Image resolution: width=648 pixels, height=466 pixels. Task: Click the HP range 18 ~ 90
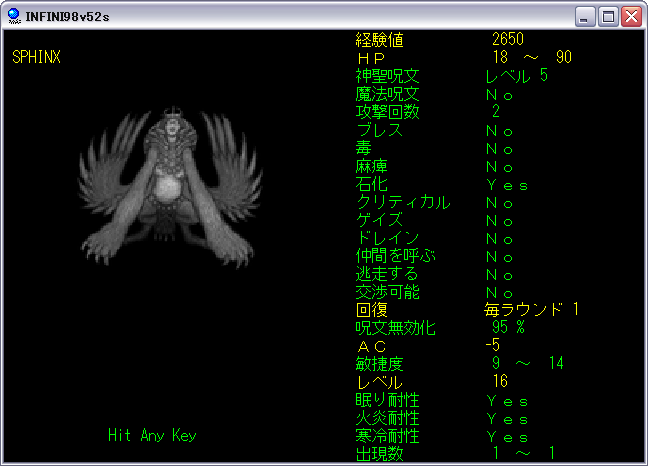[x=532, y=57]
